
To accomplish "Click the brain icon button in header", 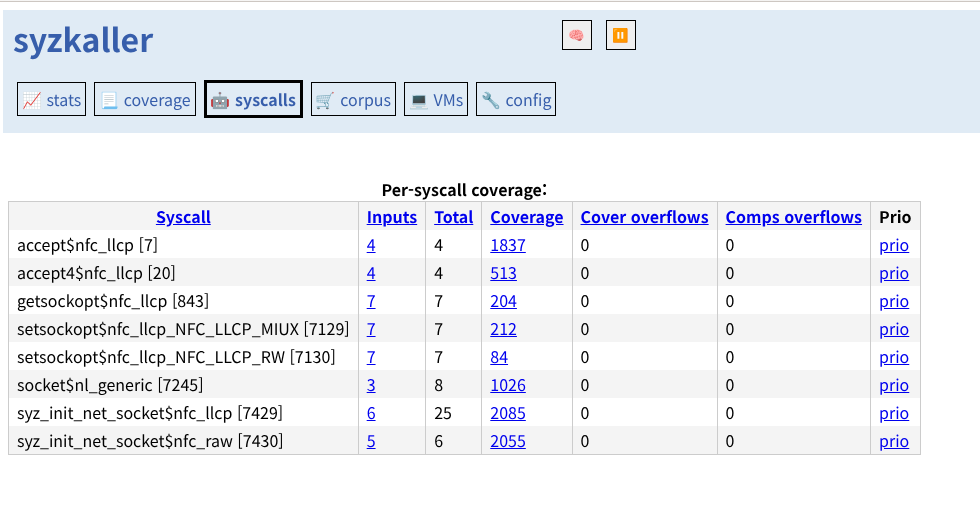I will tap(576, 35).
